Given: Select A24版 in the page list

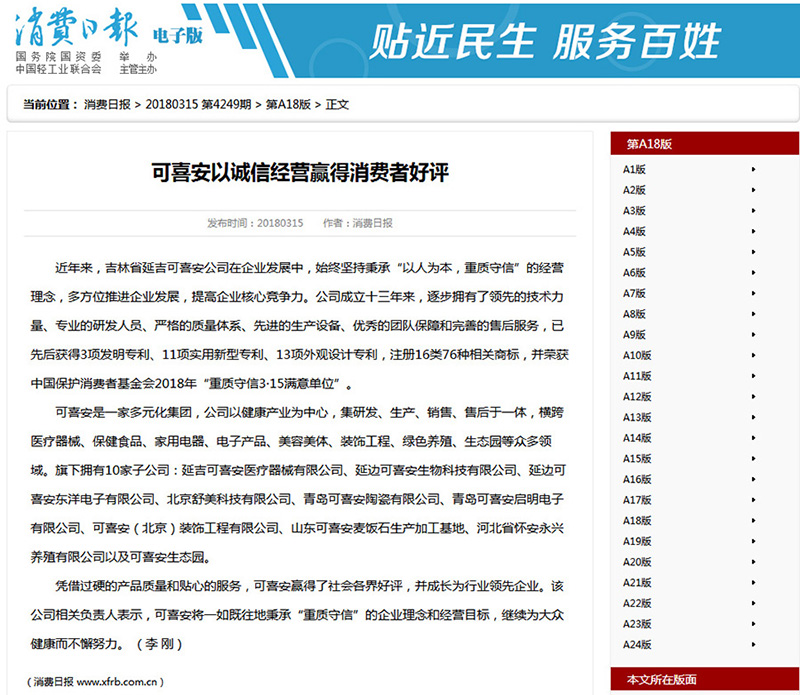Looking at the screenshot, I should tap(637, 645).
